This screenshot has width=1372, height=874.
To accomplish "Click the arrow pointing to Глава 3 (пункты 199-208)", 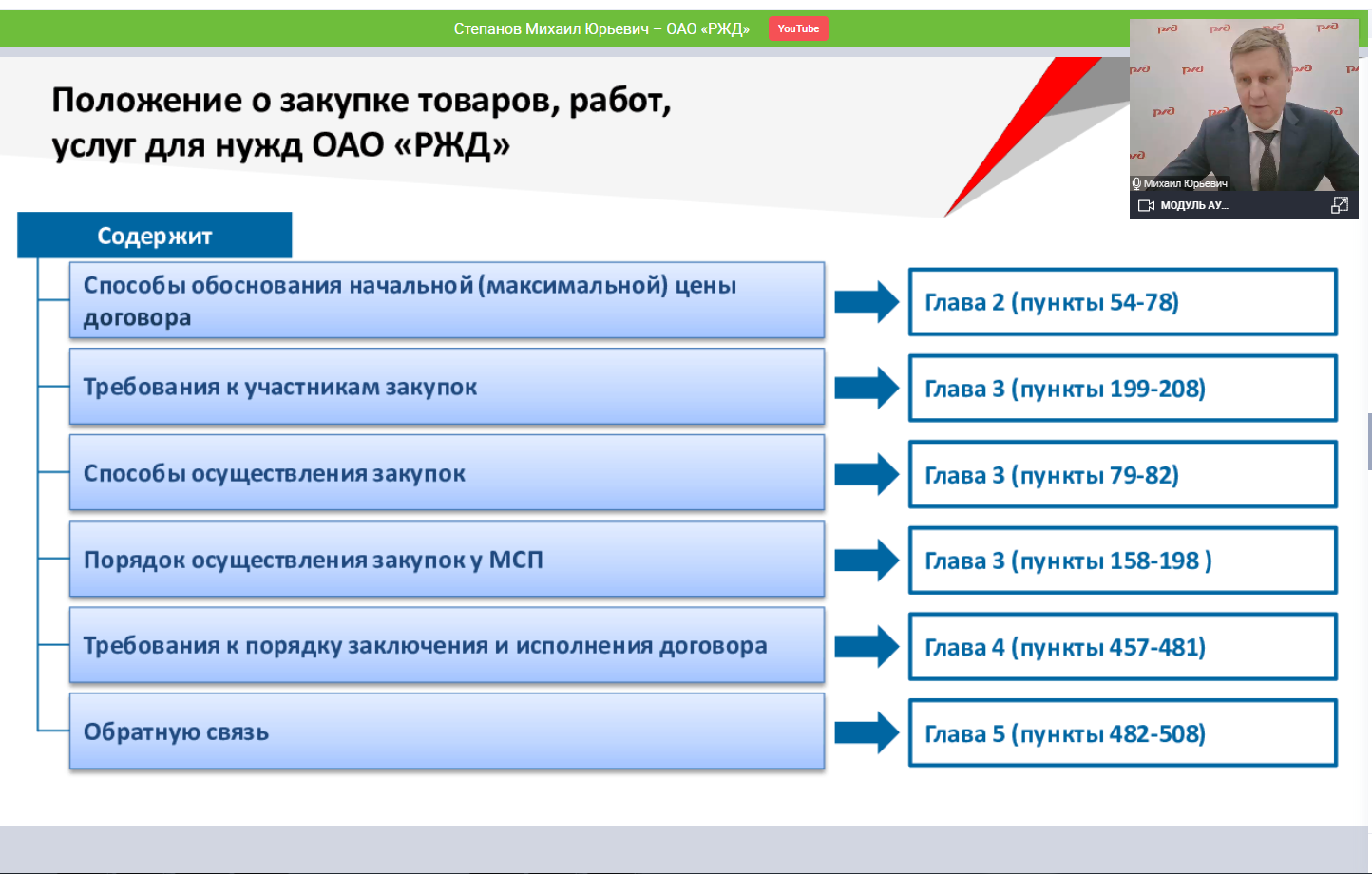I will [x=866, y=388].
